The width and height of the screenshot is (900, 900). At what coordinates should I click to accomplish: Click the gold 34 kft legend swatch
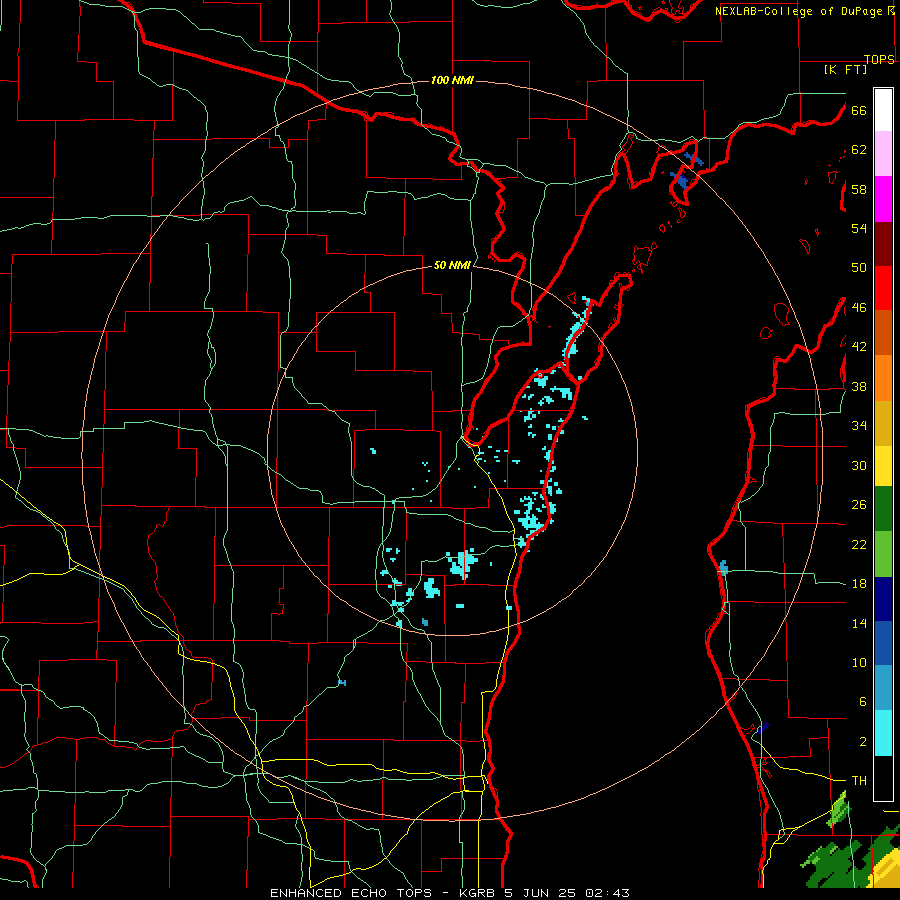point(883,423)
